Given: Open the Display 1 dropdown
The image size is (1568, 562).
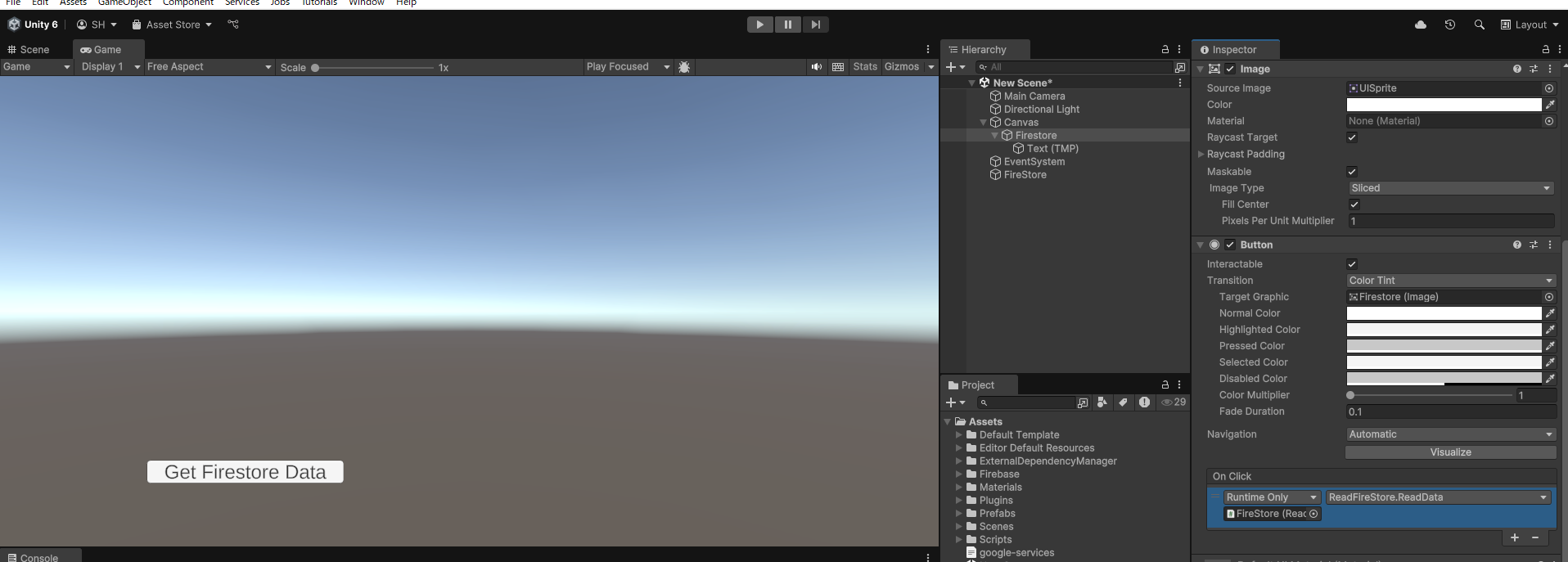Looking at the screenshot, I should (110, 67).
